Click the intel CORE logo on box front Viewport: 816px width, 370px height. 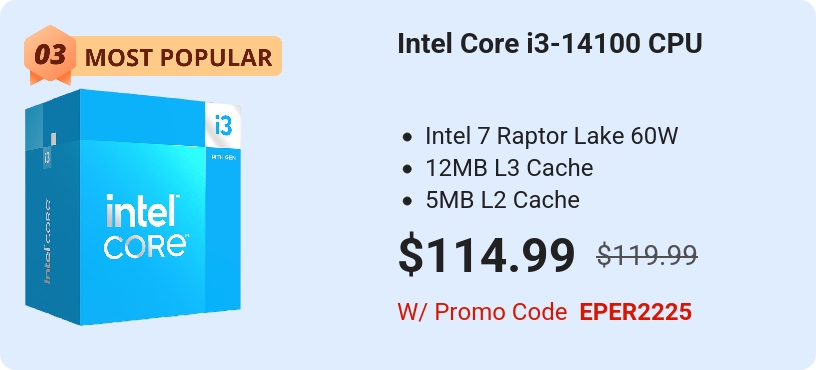click(146, 226)
